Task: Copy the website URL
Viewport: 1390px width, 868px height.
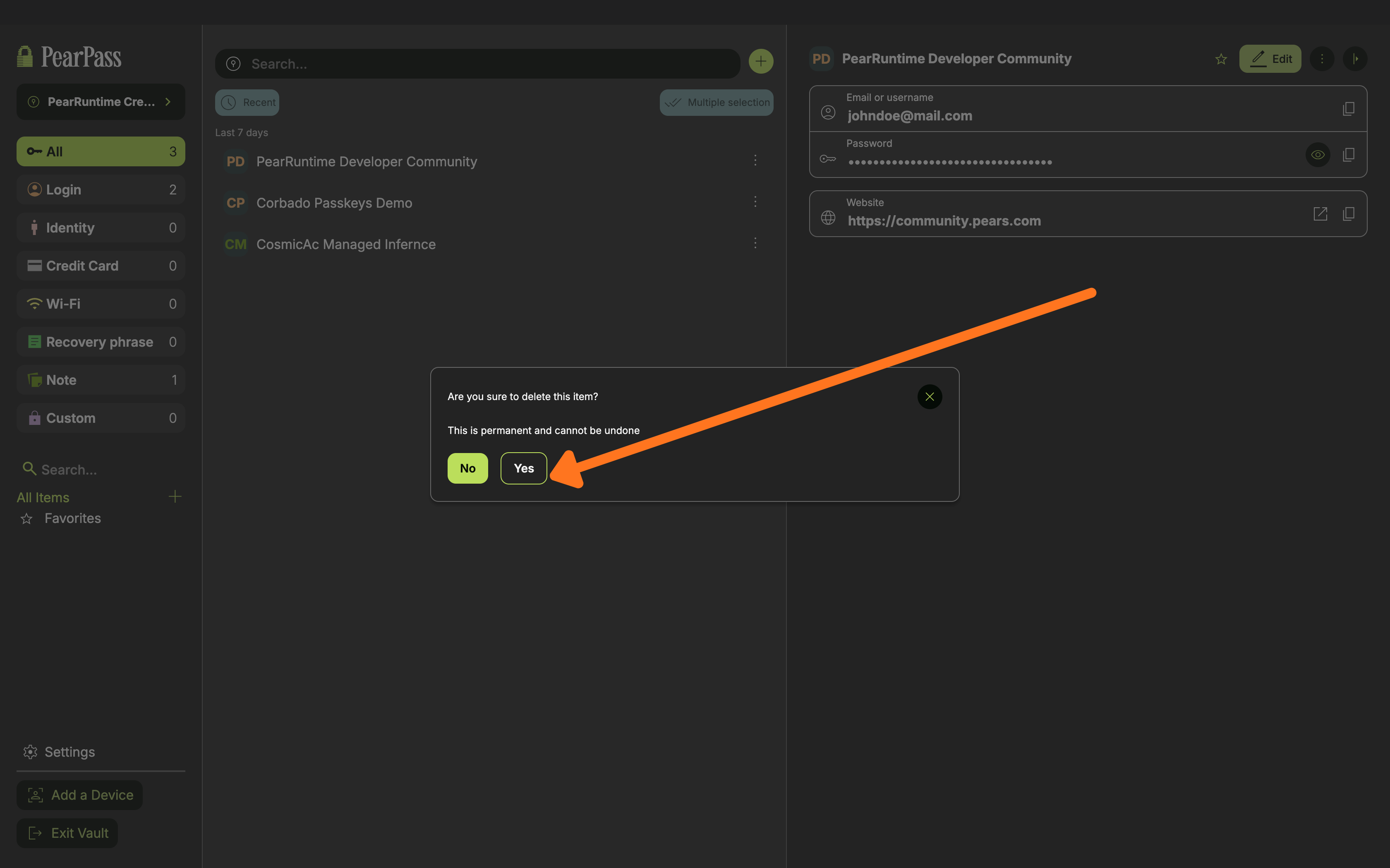Action: point(1348,214)
